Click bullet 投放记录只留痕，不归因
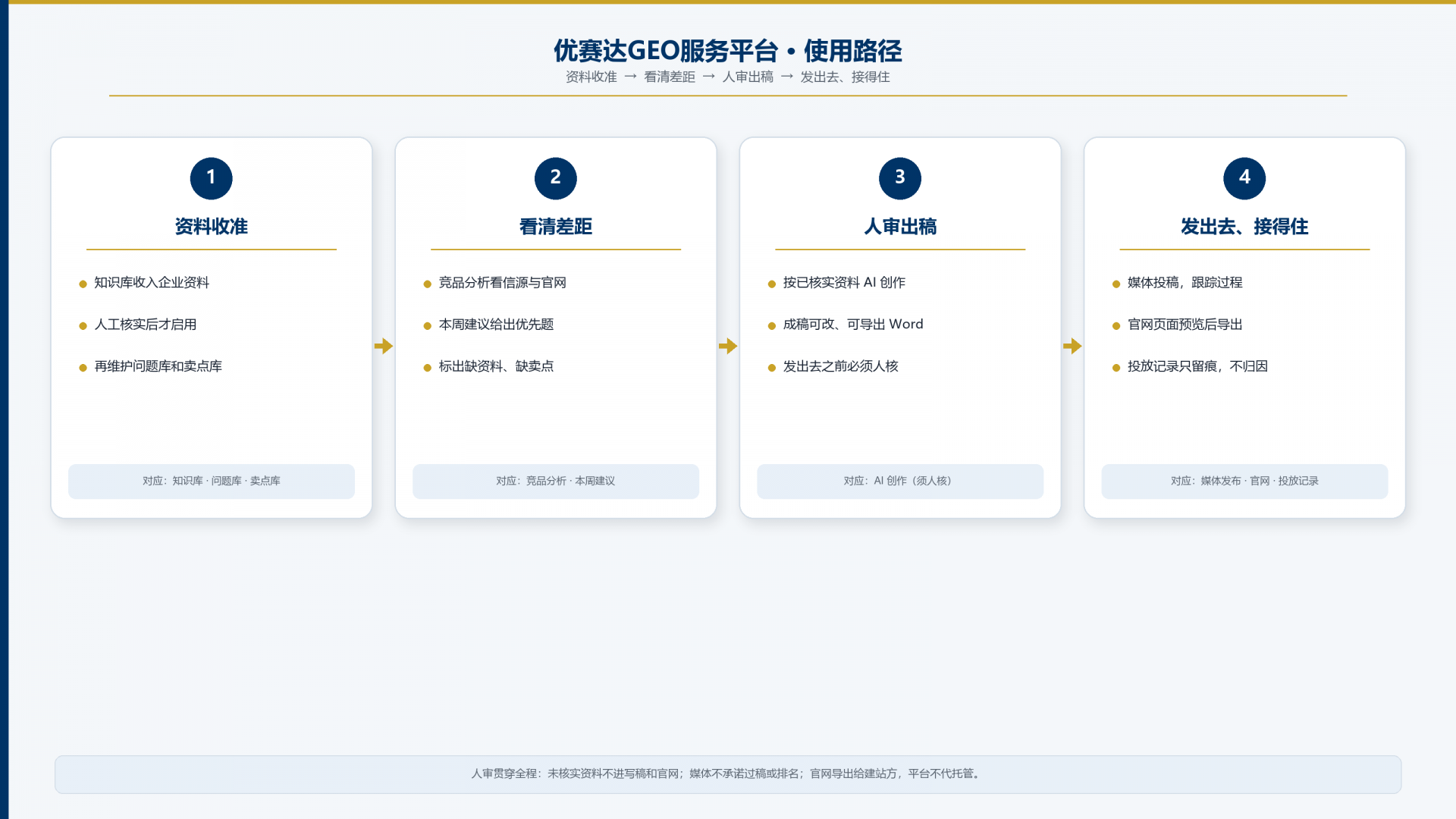The height and width of the screenshot is (819, 1456). [1198, 366]
